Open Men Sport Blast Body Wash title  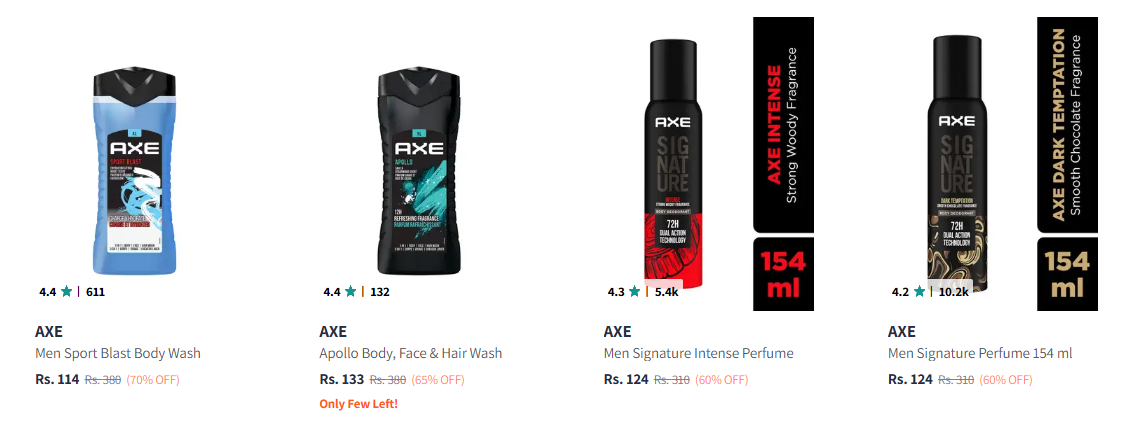pyautogui.click(x=118, y=354)
